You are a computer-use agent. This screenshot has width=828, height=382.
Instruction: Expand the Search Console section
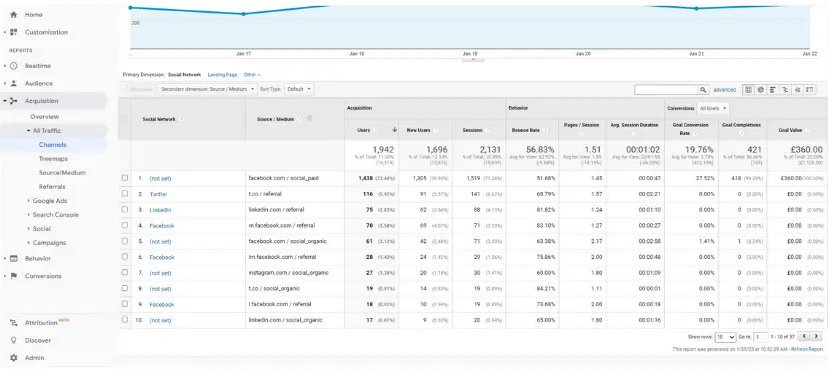tap(29, 215)
